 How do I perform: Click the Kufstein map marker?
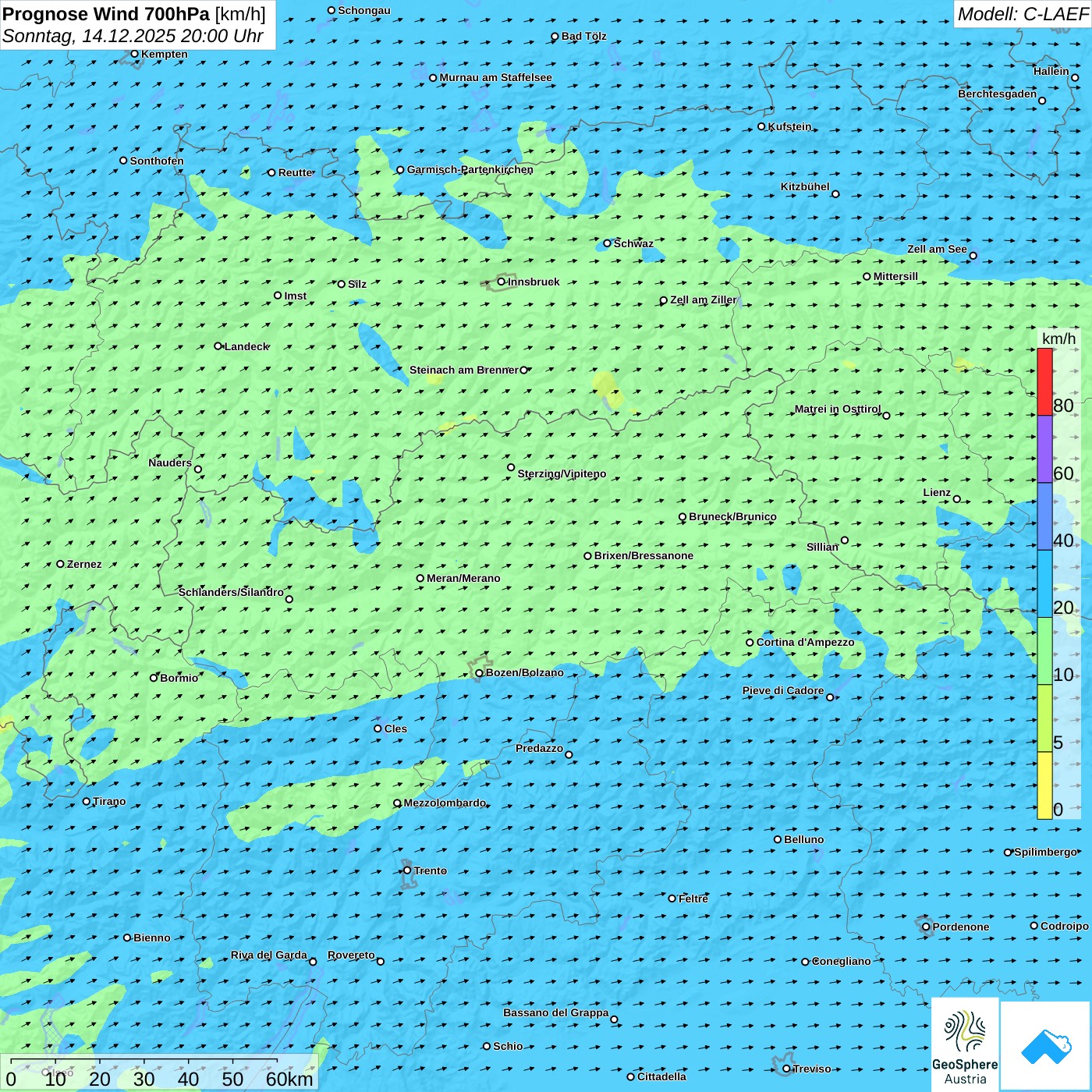point(762,126)
